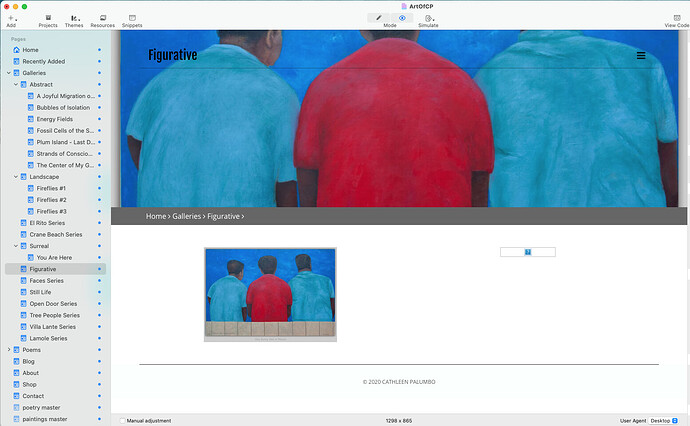Image resolution: width=690 pixels, height=426 pixels.
Task: Click the Galleries page icon
Action: pyautogui.click(x=16, y=73)
